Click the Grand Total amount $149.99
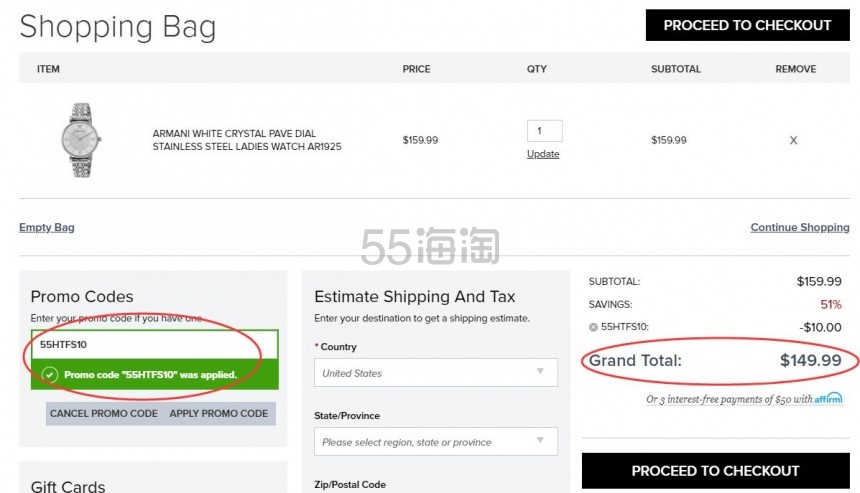 point(811,360)
